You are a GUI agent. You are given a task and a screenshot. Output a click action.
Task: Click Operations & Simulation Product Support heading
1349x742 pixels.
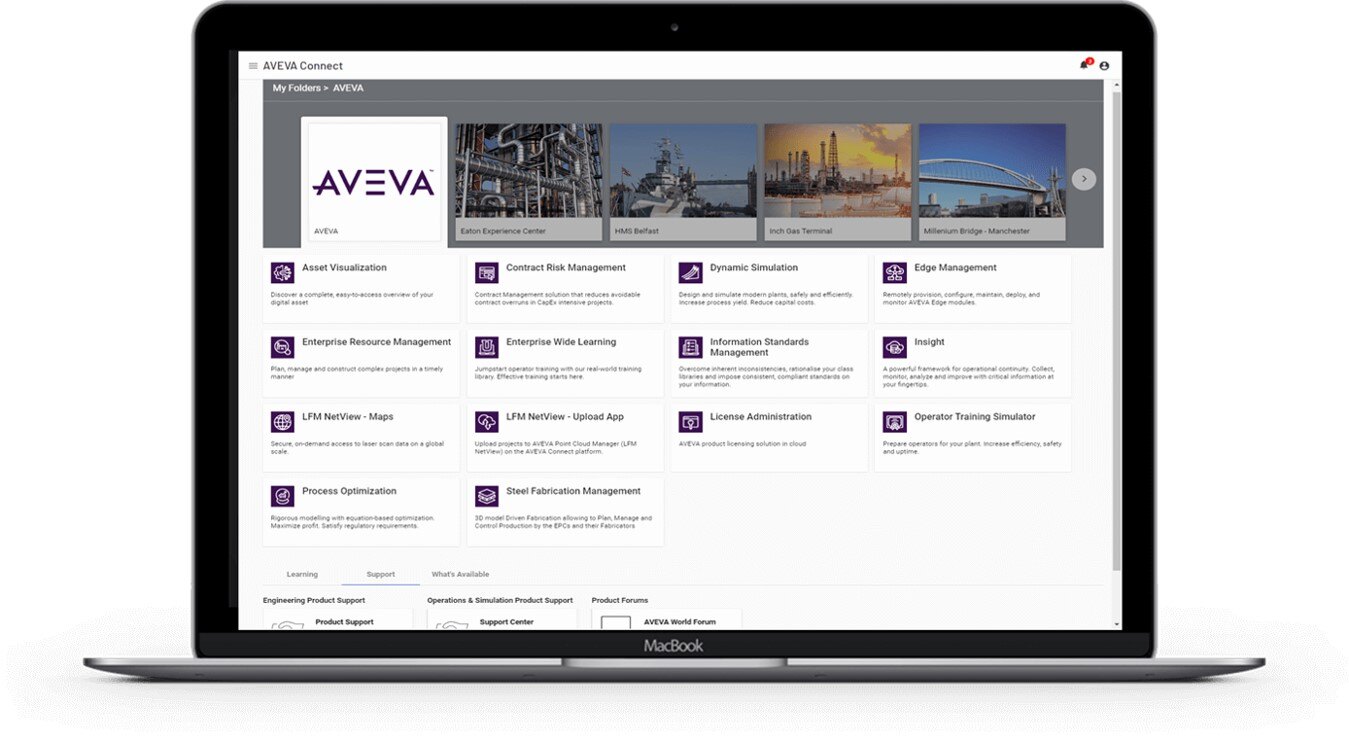point(500,600)
